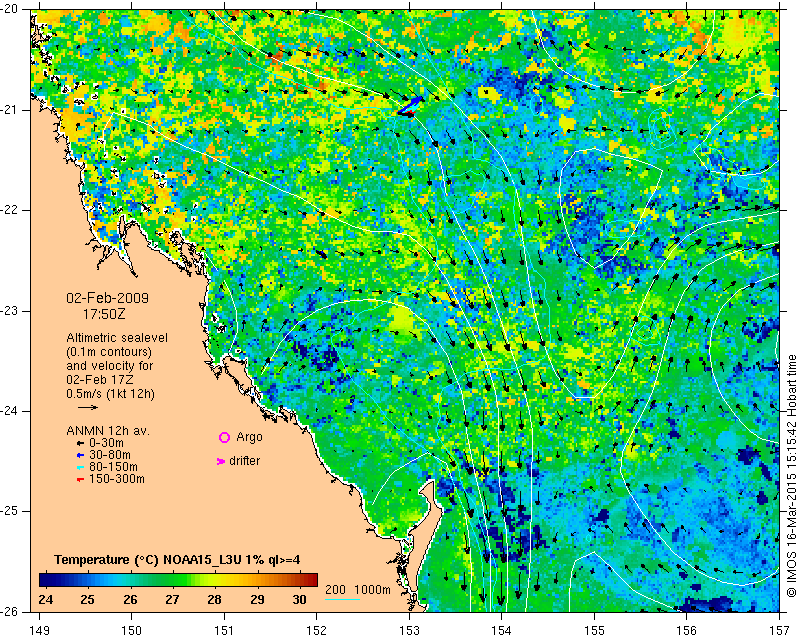800x640 pixels.
Task: Click longitude axis label '150'
Action: coord(132,631)
